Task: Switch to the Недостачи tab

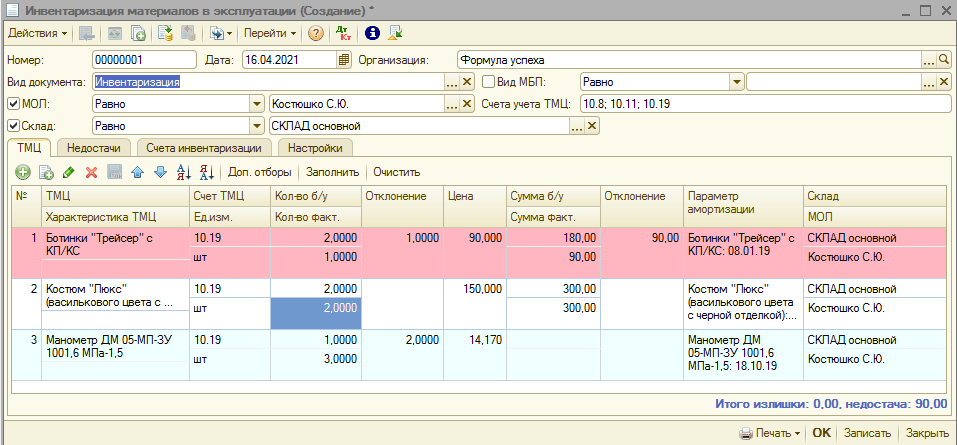Action: 95,148
